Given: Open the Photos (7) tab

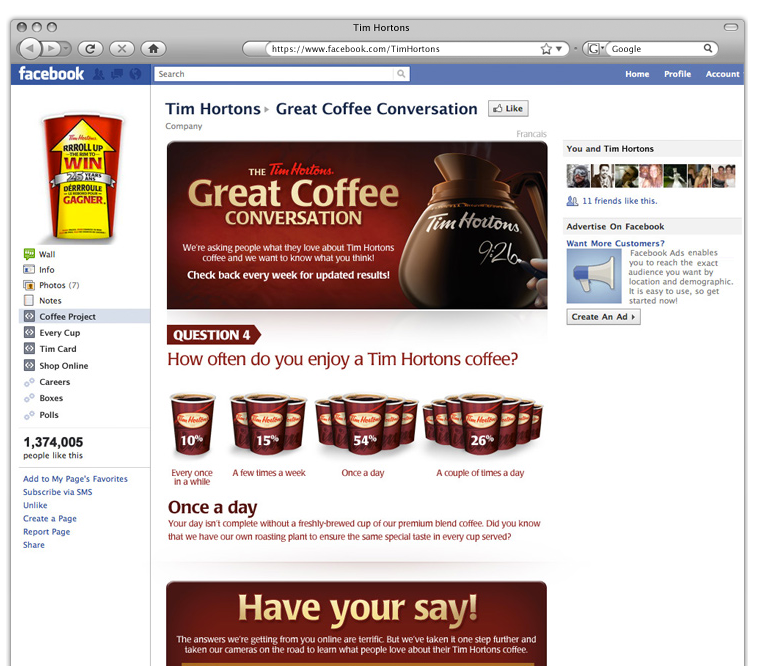Looking at the screenshot, I should coord(59,285).
